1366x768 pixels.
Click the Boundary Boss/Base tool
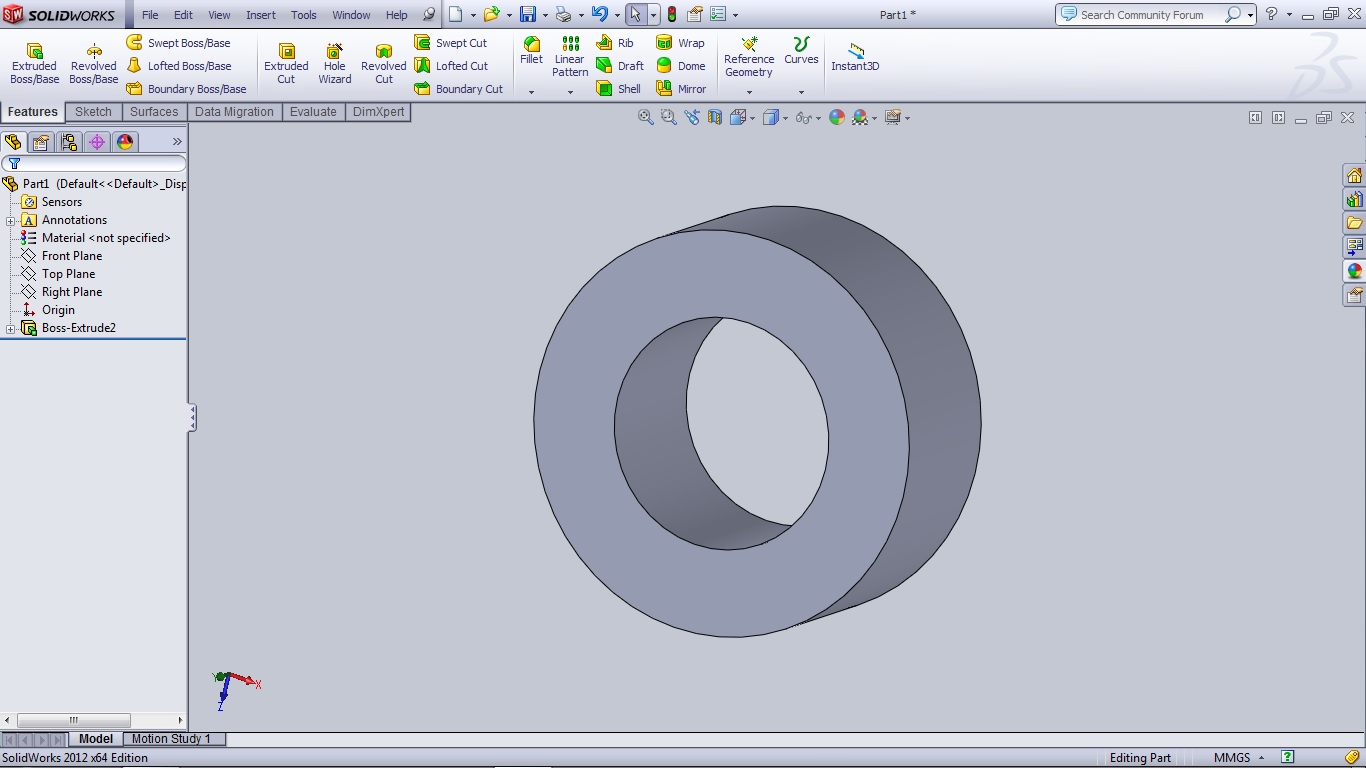[x=186, y=89]
